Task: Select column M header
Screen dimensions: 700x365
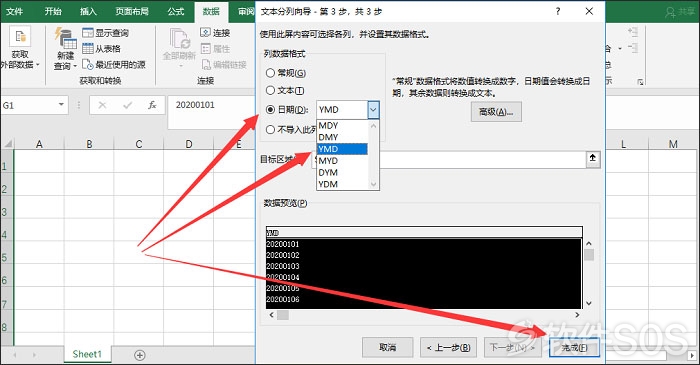Action: coord(673,144)
